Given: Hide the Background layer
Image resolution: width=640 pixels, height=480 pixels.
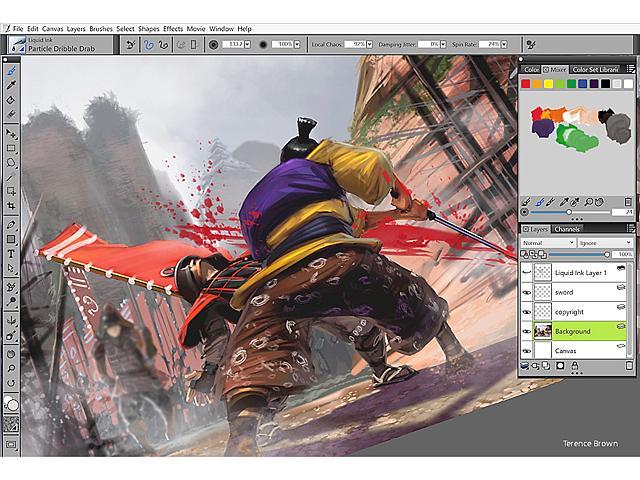Looking at the screenshot, I should click(527, 331).
